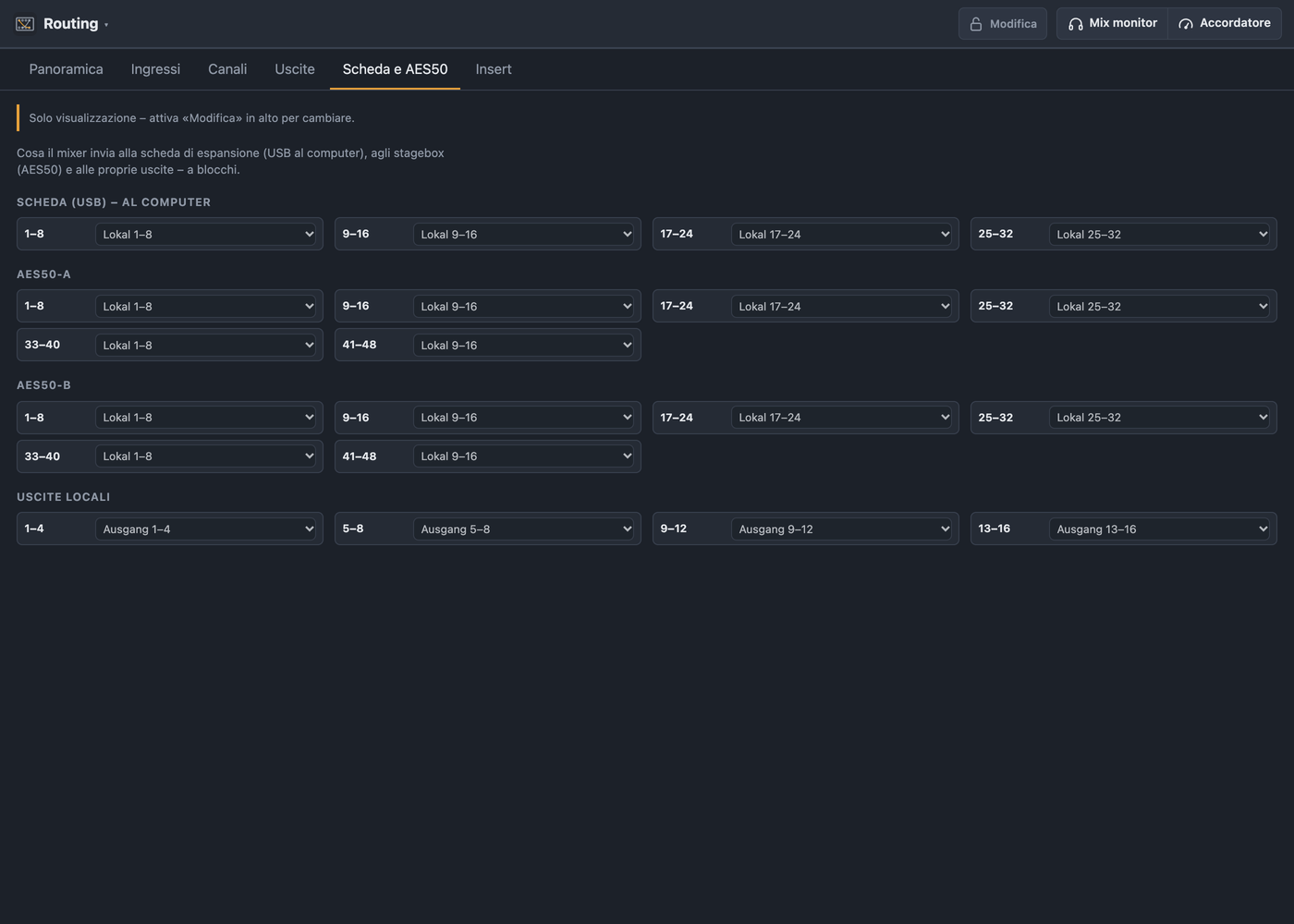Open AES50-A 33–40 source dropdown

click(x=206, y=346)
